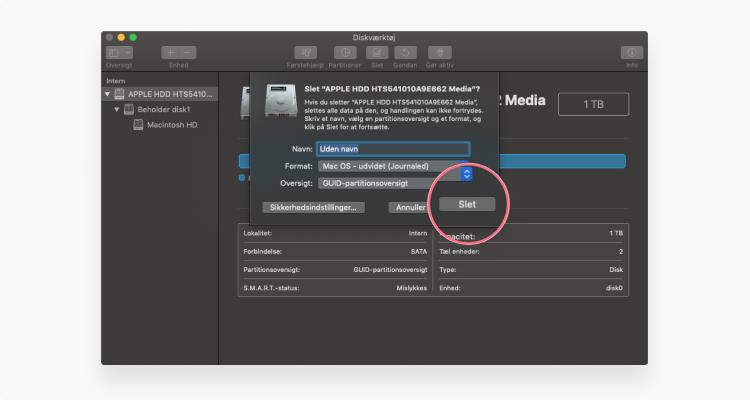Click the hard disk image in the dialog
Viewport: 750px width, 400px height.
point(281,100)
